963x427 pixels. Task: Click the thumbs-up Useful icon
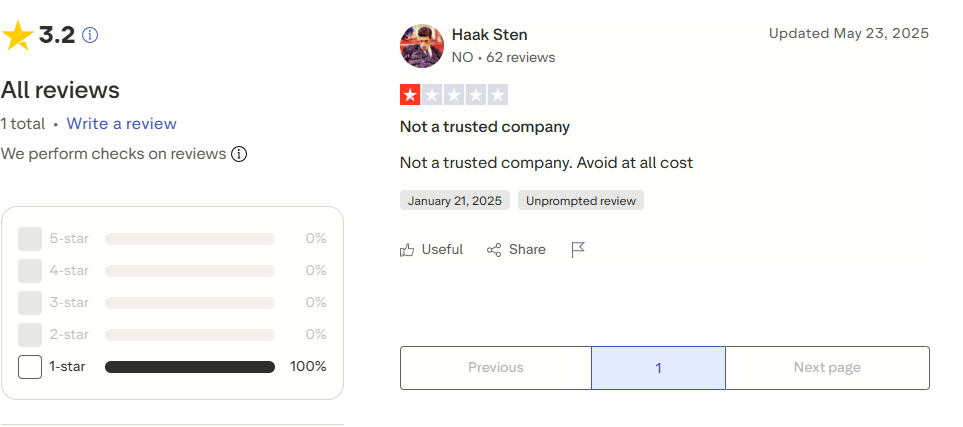pyautogui.click(x=407, y=250)
